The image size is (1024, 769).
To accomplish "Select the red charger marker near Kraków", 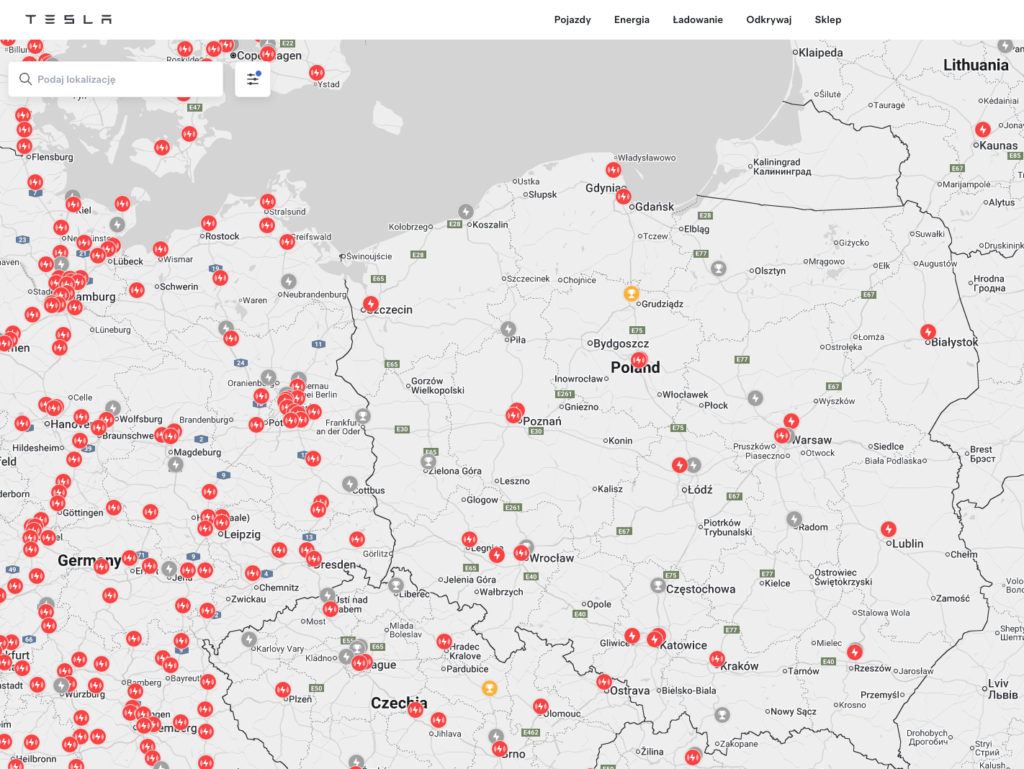I will 717,659.
